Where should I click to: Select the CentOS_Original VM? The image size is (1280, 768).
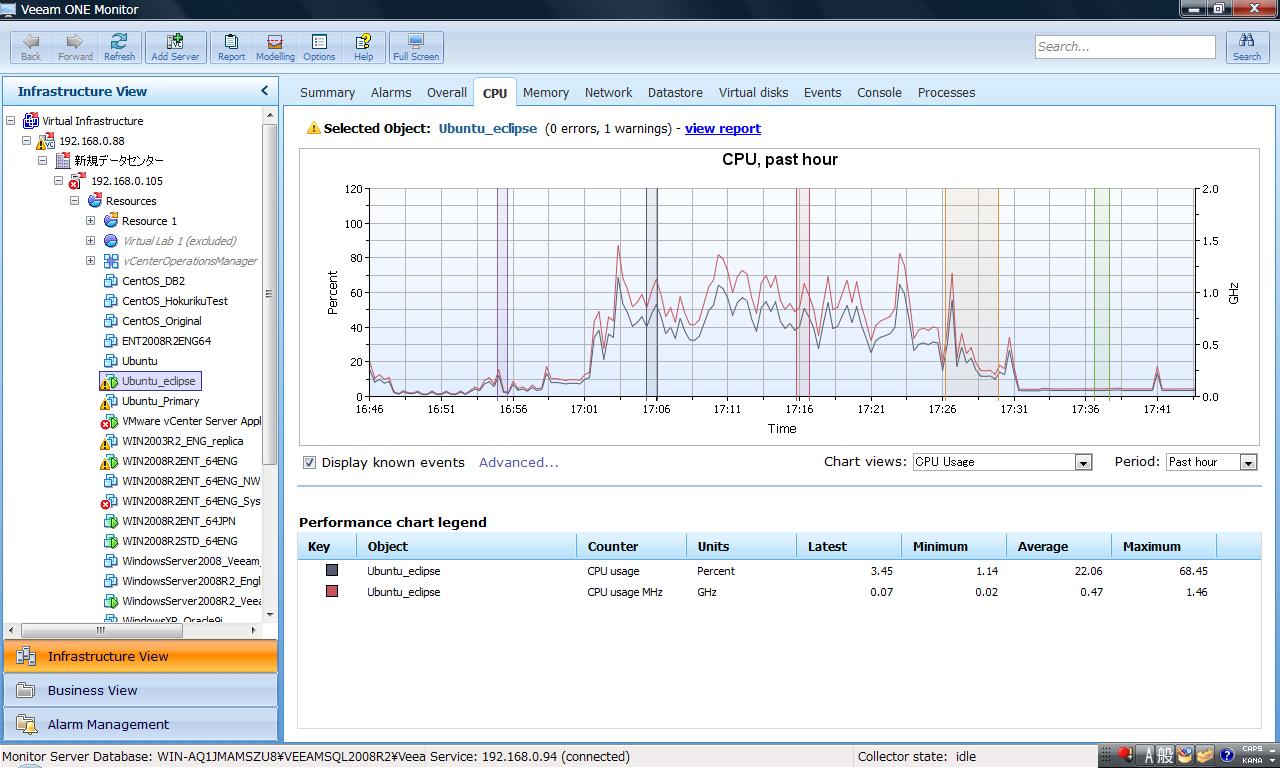tap(162, 321)
